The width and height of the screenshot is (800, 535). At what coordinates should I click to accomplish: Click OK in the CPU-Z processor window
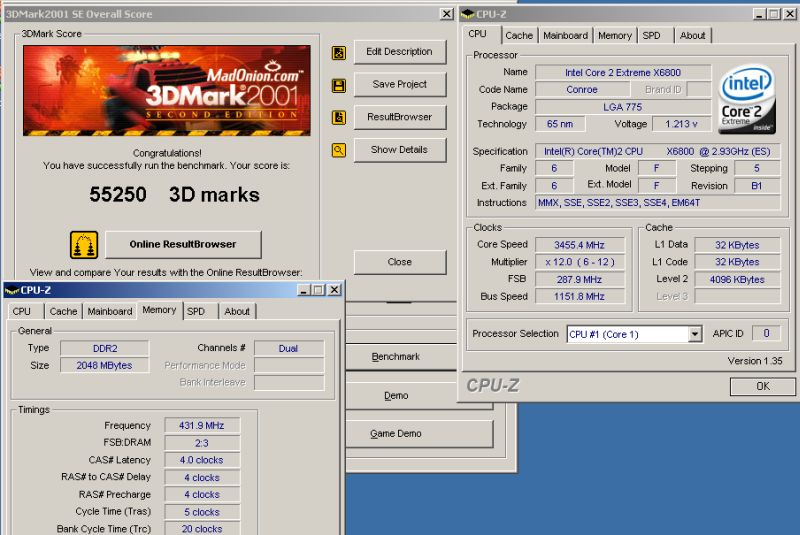point(763,386)
